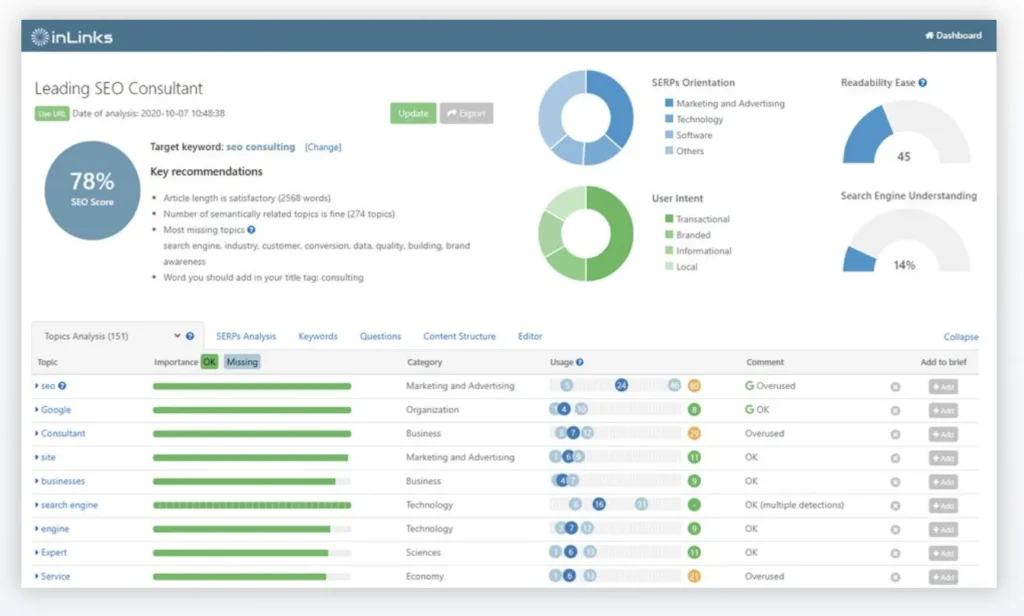Click help icon next to seo topic
The image size is (1024, 616).
coord(62,386)
